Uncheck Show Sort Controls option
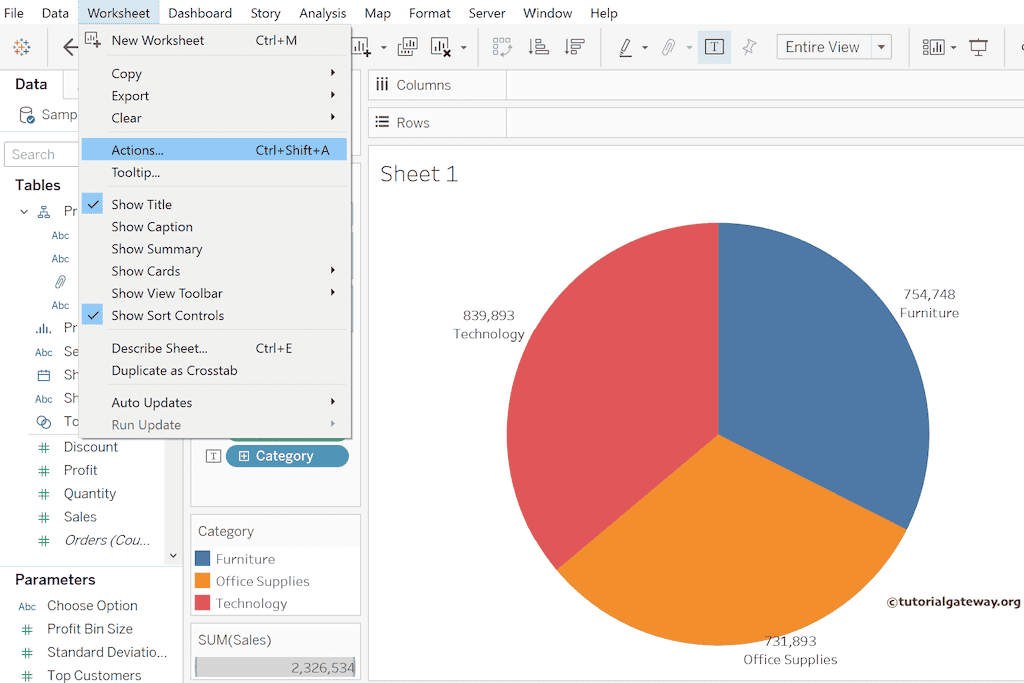1024x683 pixels. pyautogui.click(x=167, y=315)
